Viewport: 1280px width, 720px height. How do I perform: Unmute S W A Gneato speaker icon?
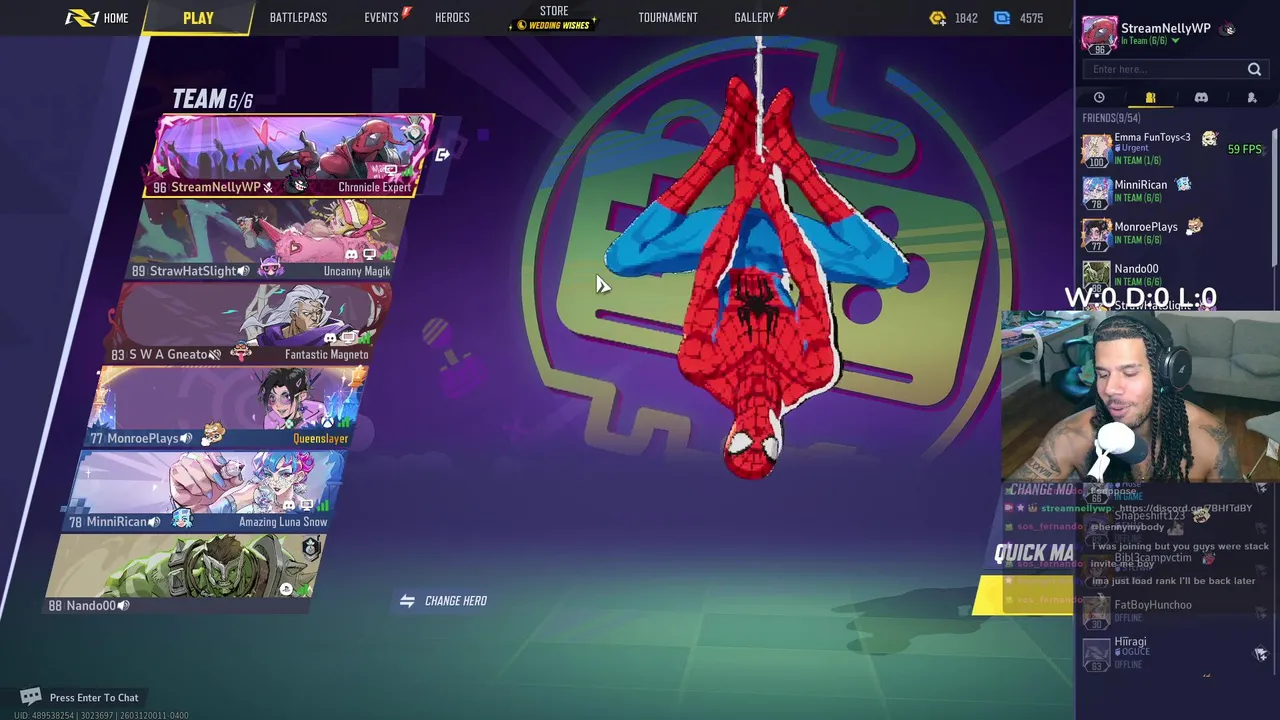pyautogui.click(x=215, y=355)
